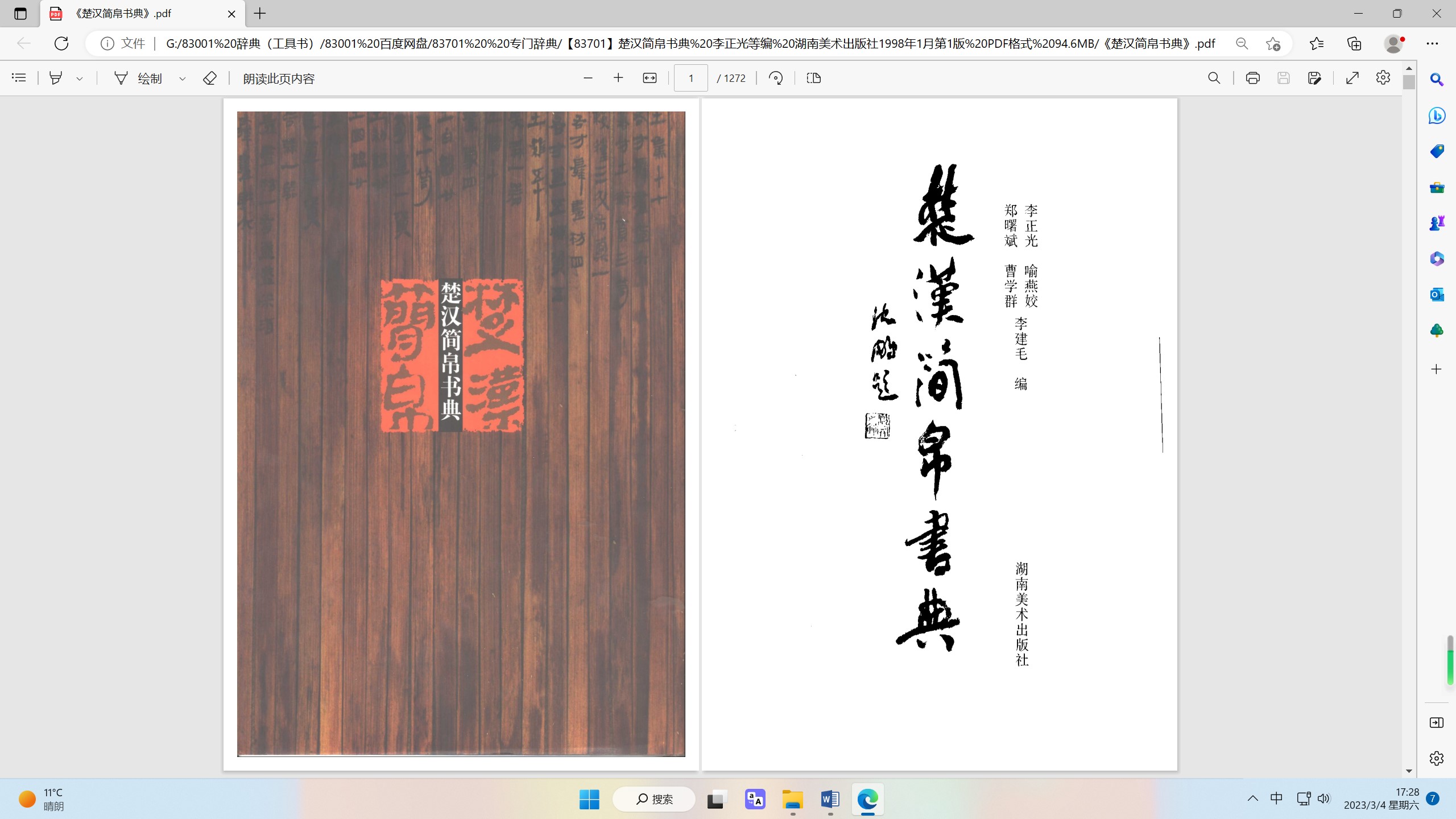
Task: Select the eraser tool
Action: (209, 78)
